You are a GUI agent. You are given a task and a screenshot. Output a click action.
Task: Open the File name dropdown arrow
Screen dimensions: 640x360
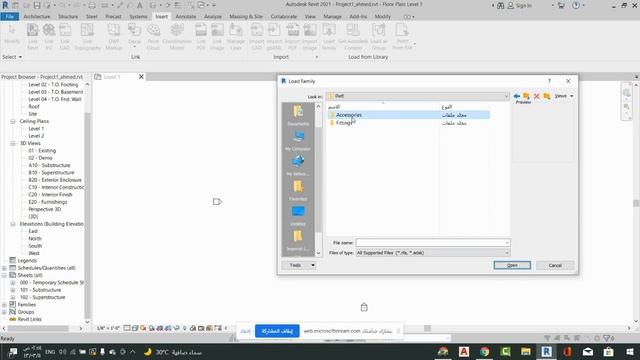coord(507,243)
